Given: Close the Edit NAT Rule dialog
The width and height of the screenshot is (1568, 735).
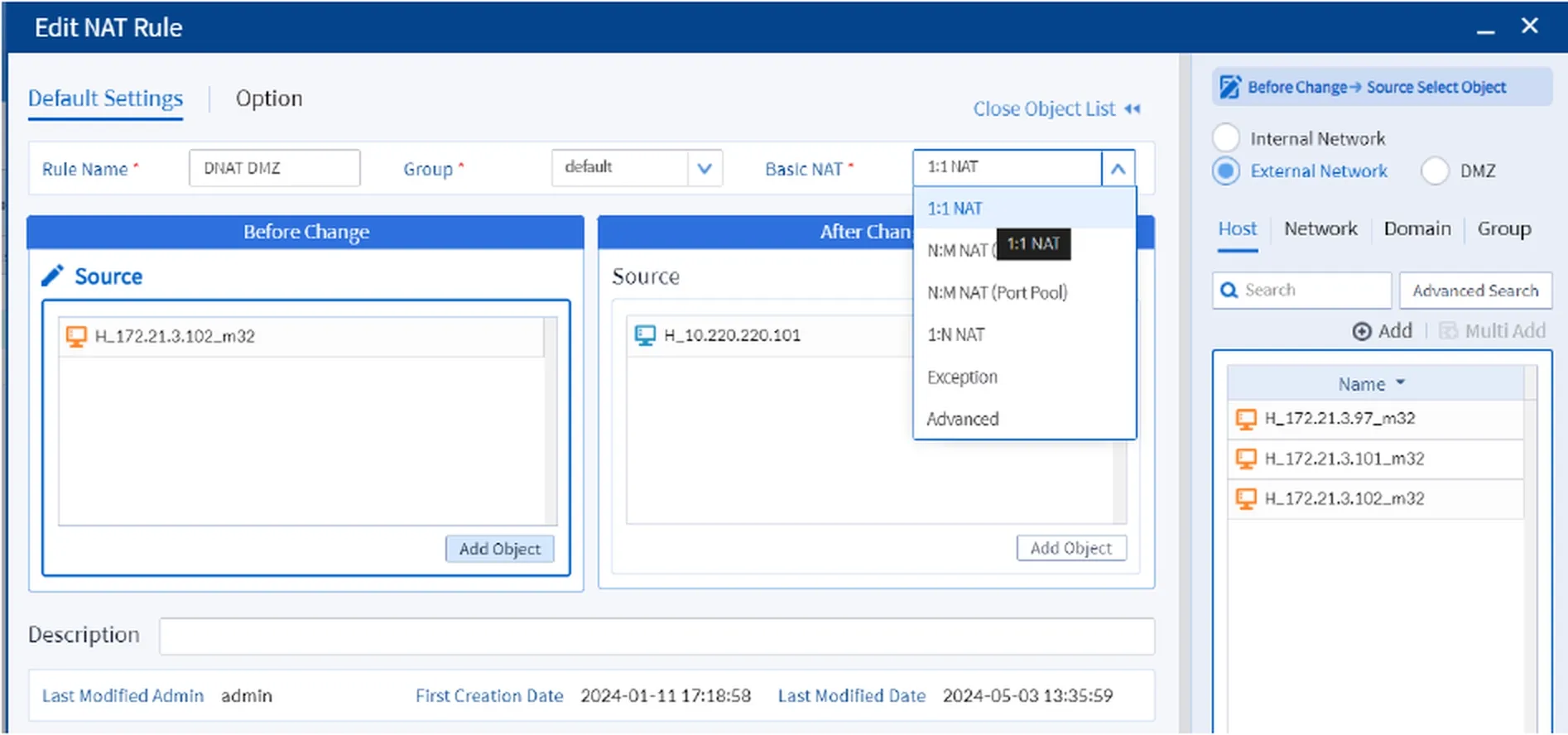Looking at the screenshot, I should tap(1530, 26).
